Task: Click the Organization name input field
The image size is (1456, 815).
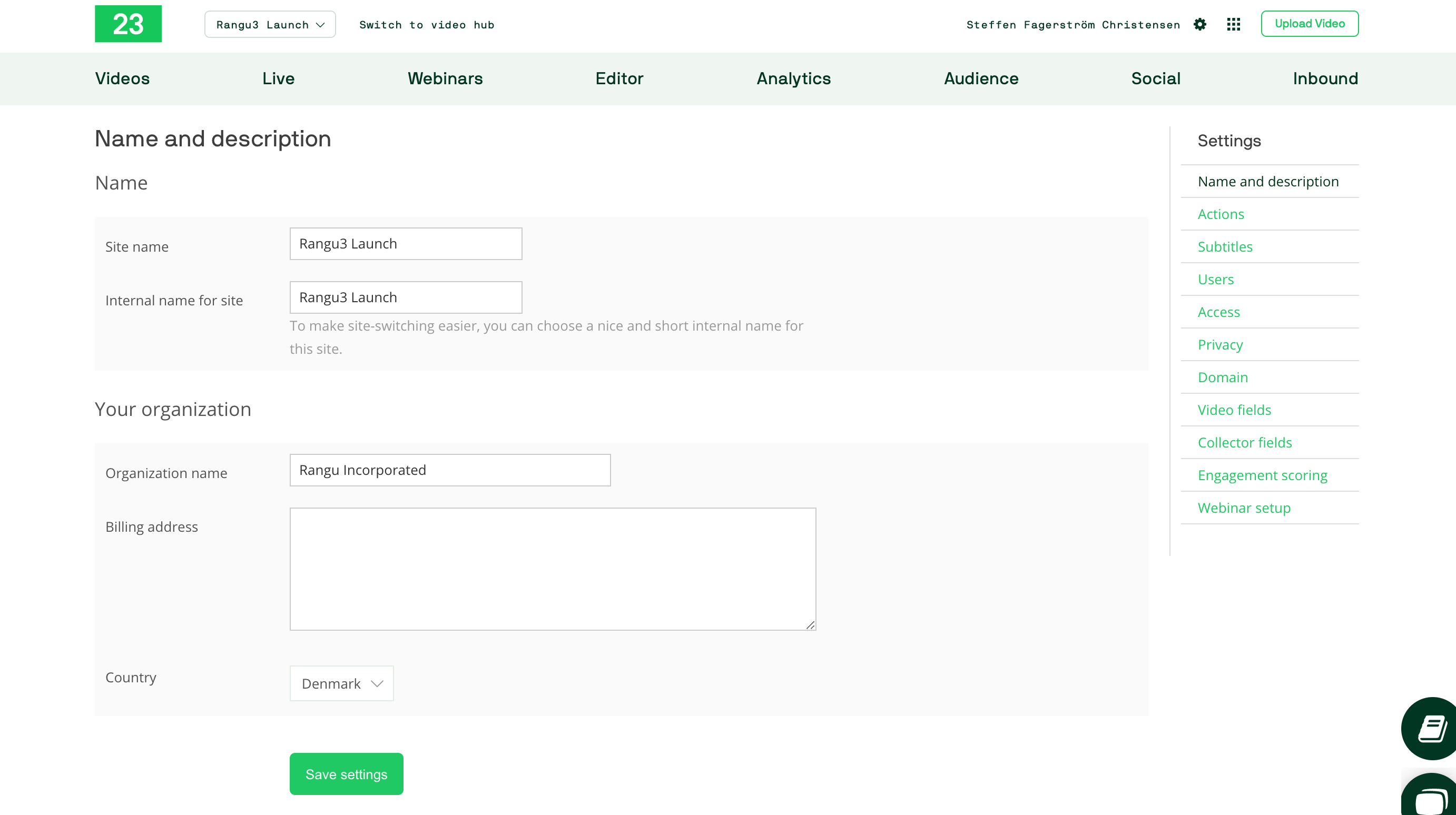Action: pos(450,470)
